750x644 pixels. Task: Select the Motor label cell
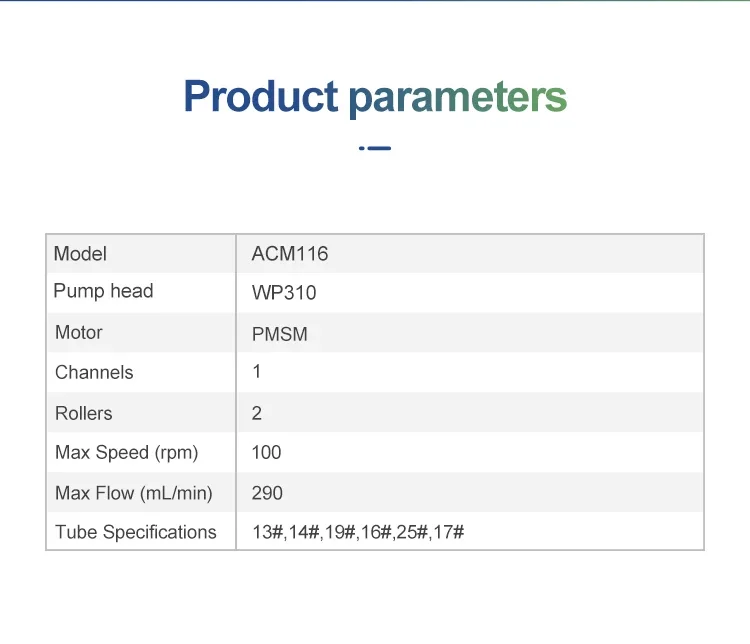(x=79, y=332)
